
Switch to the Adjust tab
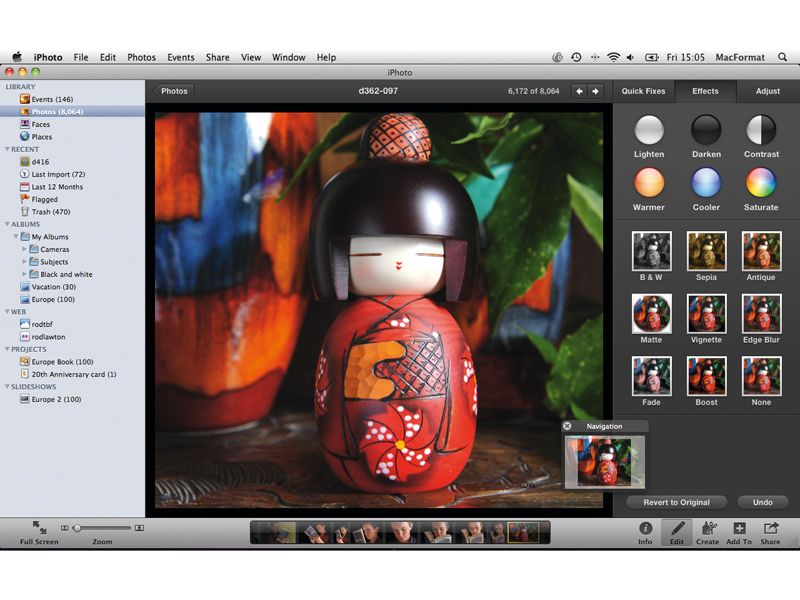pos(768,91)
